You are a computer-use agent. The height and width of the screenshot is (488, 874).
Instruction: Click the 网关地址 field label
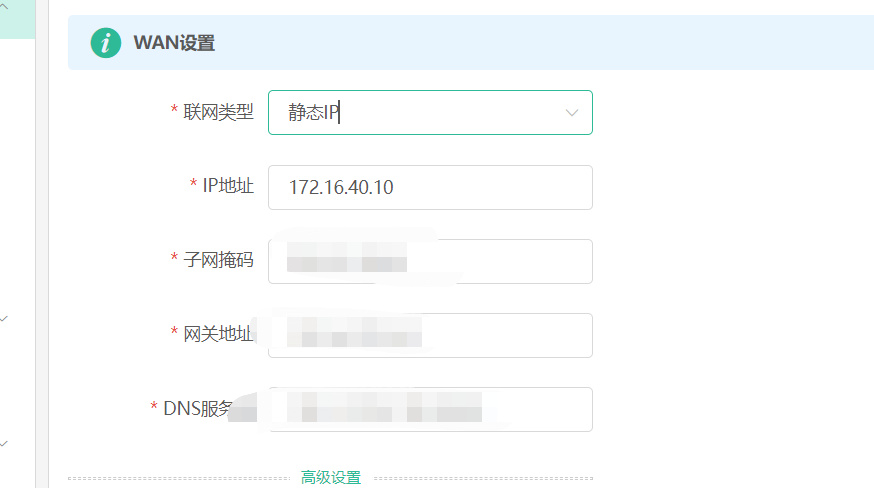click(x=218, y=334)
